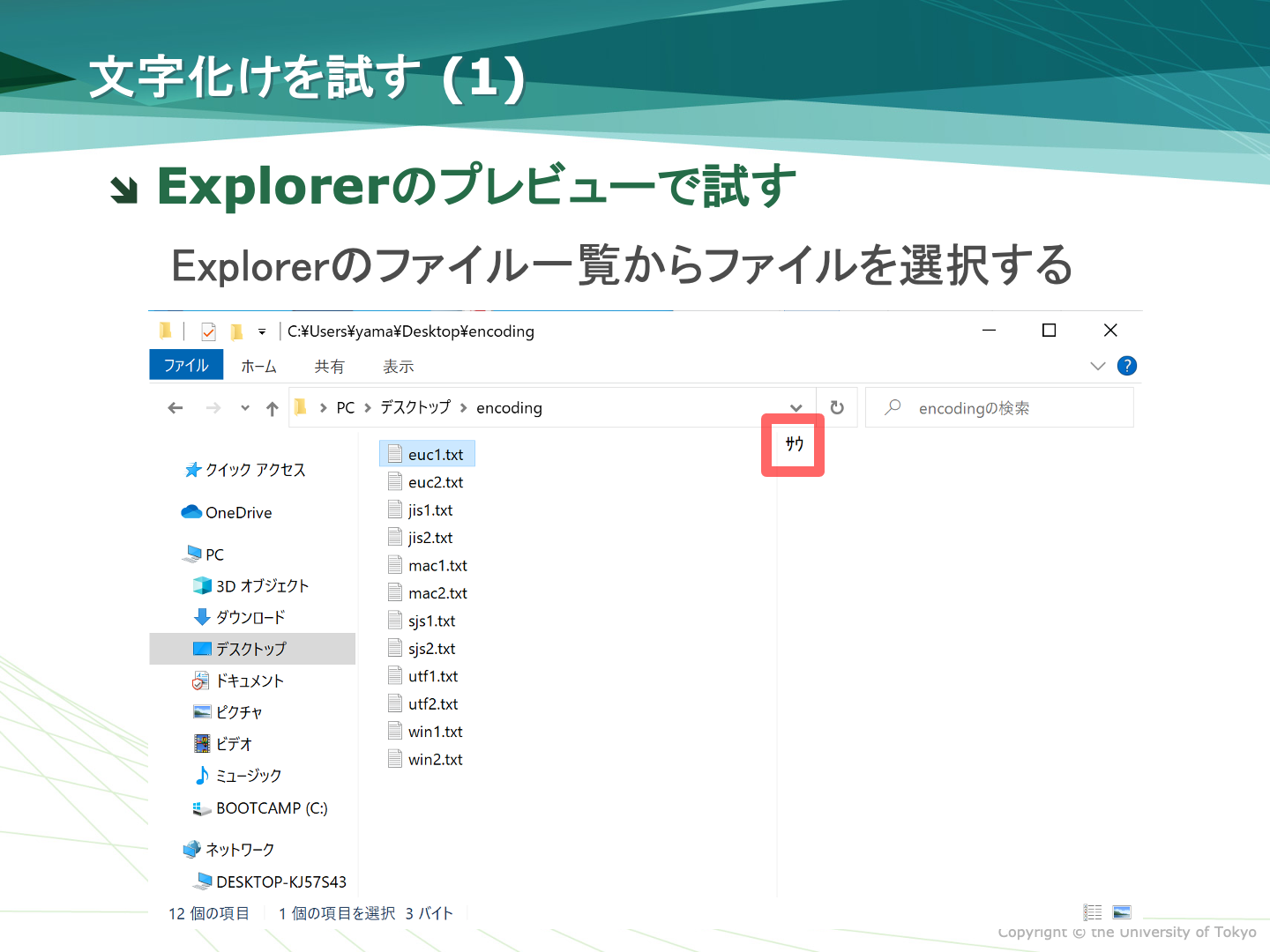Click the Back navigation arrow

point(176,407)
